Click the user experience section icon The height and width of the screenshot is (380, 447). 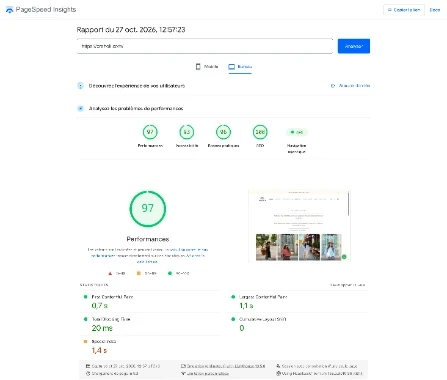(80, 86)
